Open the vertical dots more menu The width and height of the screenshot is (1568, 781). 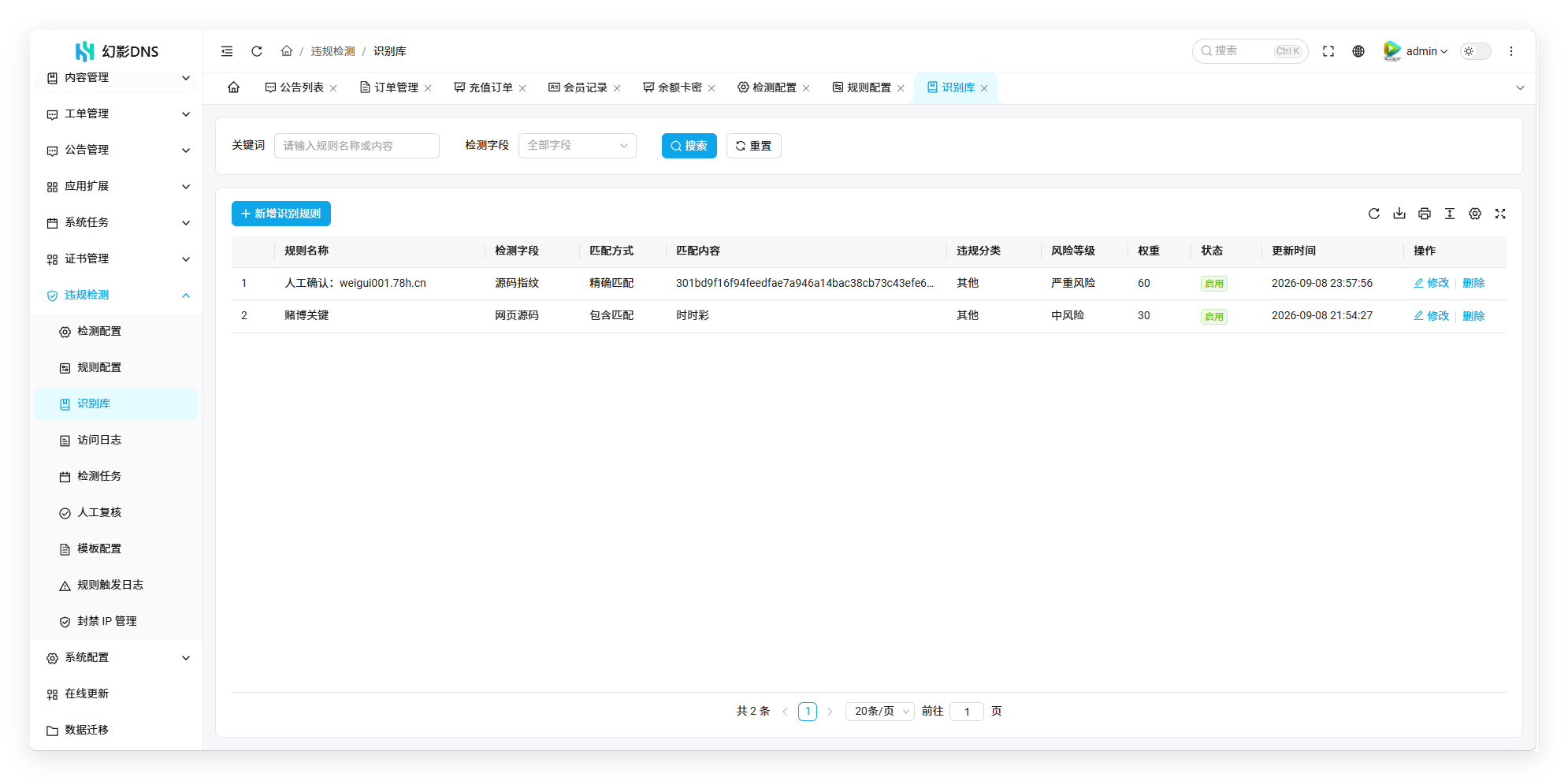pyautogui.click(x=1511, y=51)
